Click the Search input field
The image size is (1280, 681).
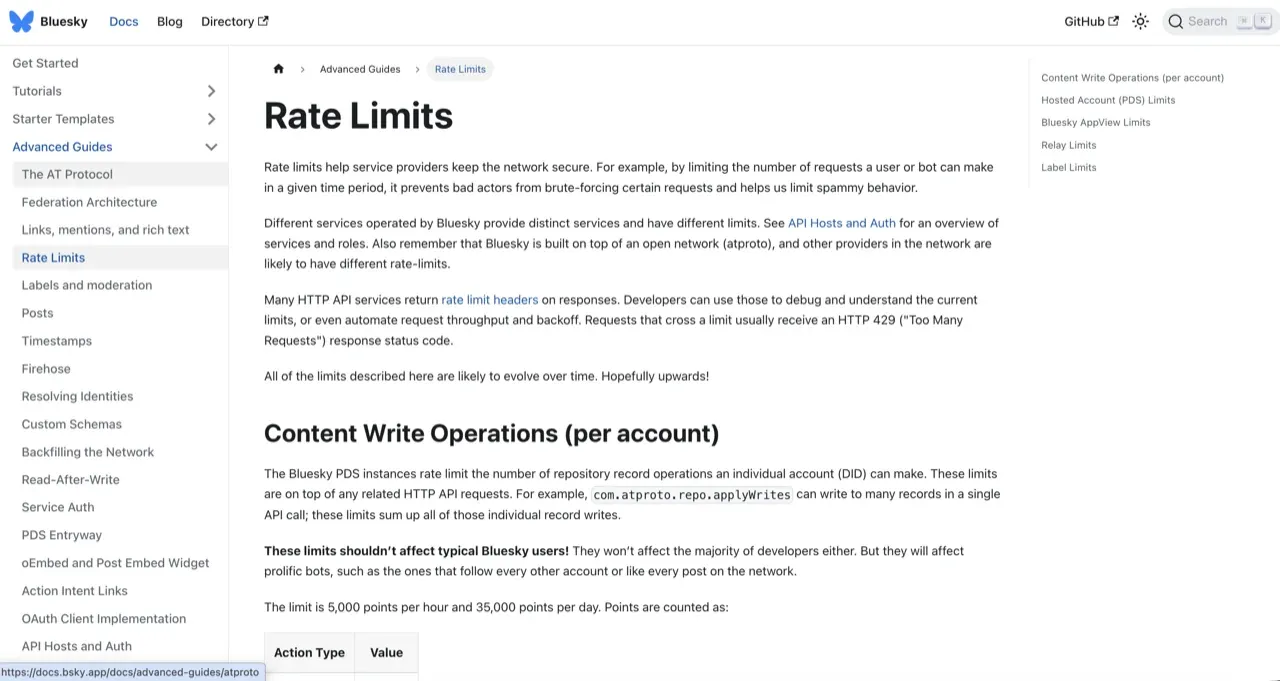click(x=1221, y=21)
